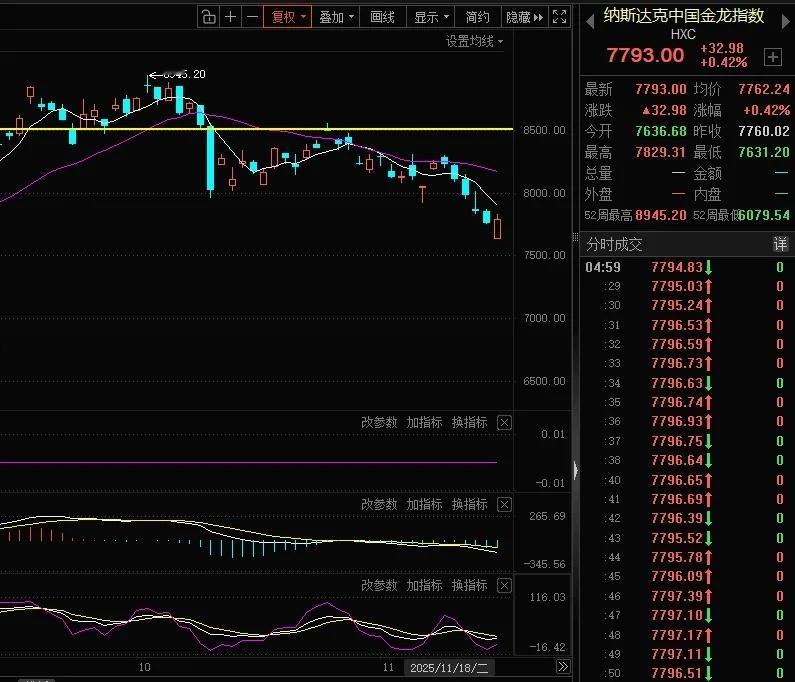795x682 pixels.
Task: Click the 今开 value 7636.68
Action: 661,131
